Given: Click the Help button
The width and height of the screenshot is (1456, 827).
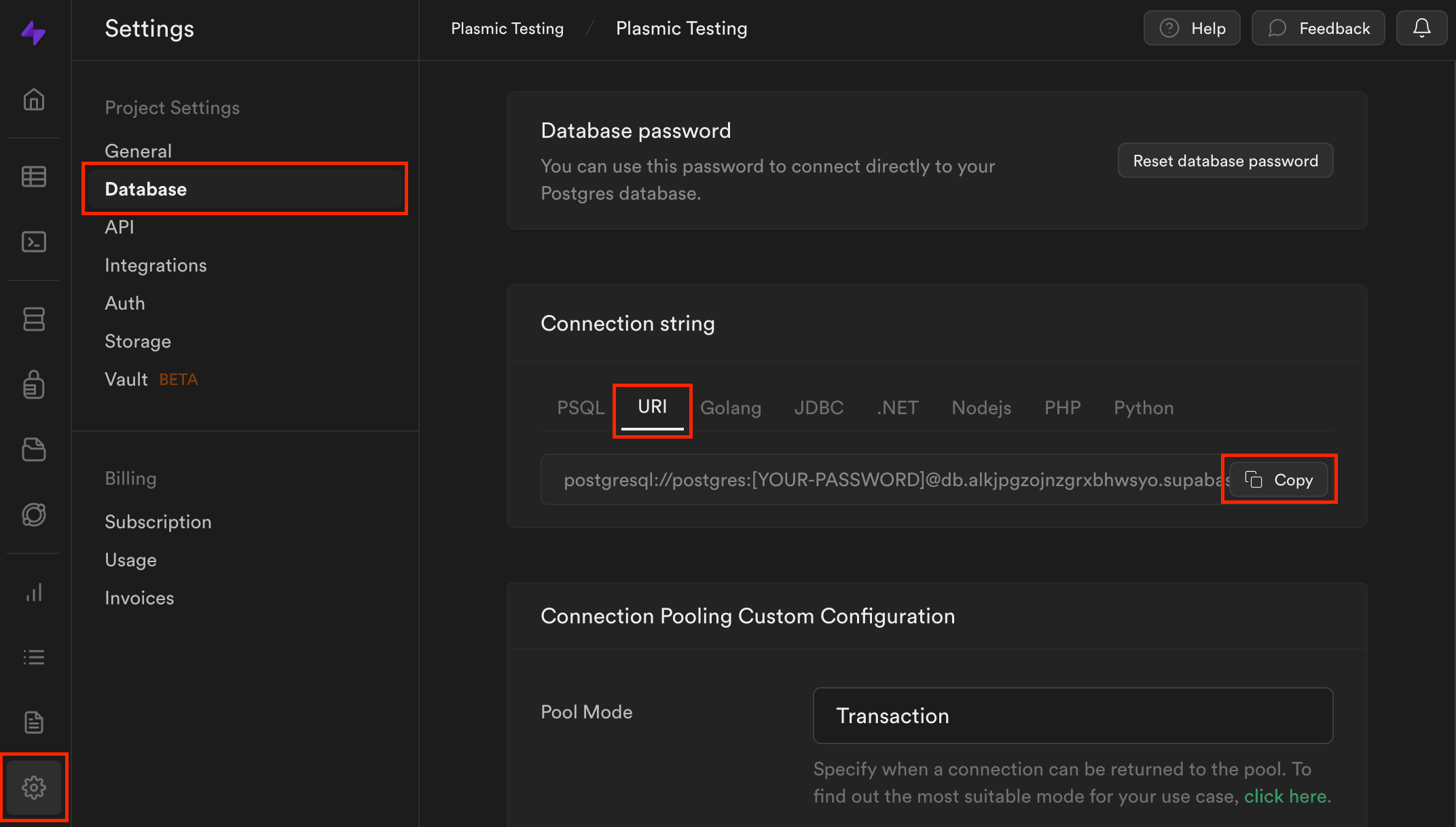Looking at the screenshot, I should [x=1192, y=28].
